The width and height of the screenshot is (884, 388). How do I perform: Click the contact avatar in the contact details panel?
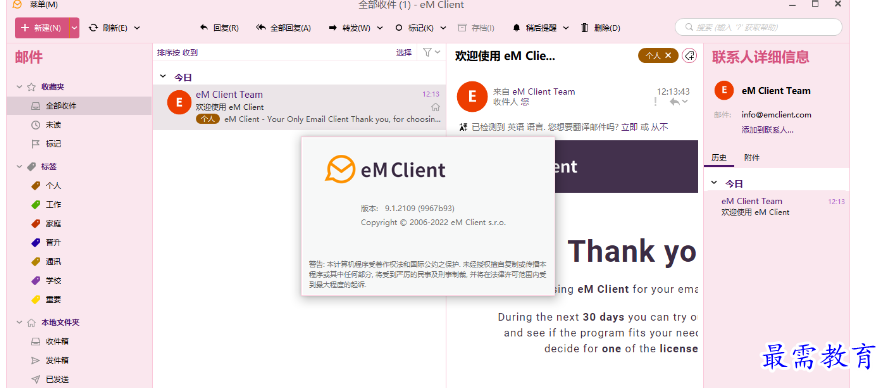click(724, 90)
